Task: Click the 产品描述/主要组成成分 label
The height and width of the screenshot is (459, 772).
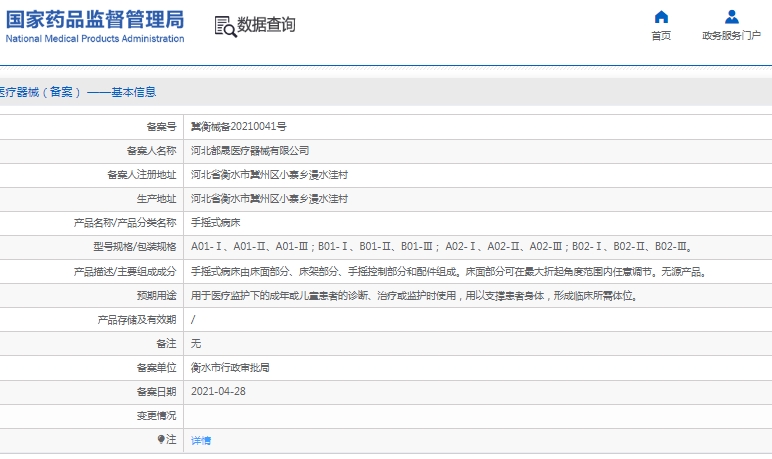Action: [125, 271]
